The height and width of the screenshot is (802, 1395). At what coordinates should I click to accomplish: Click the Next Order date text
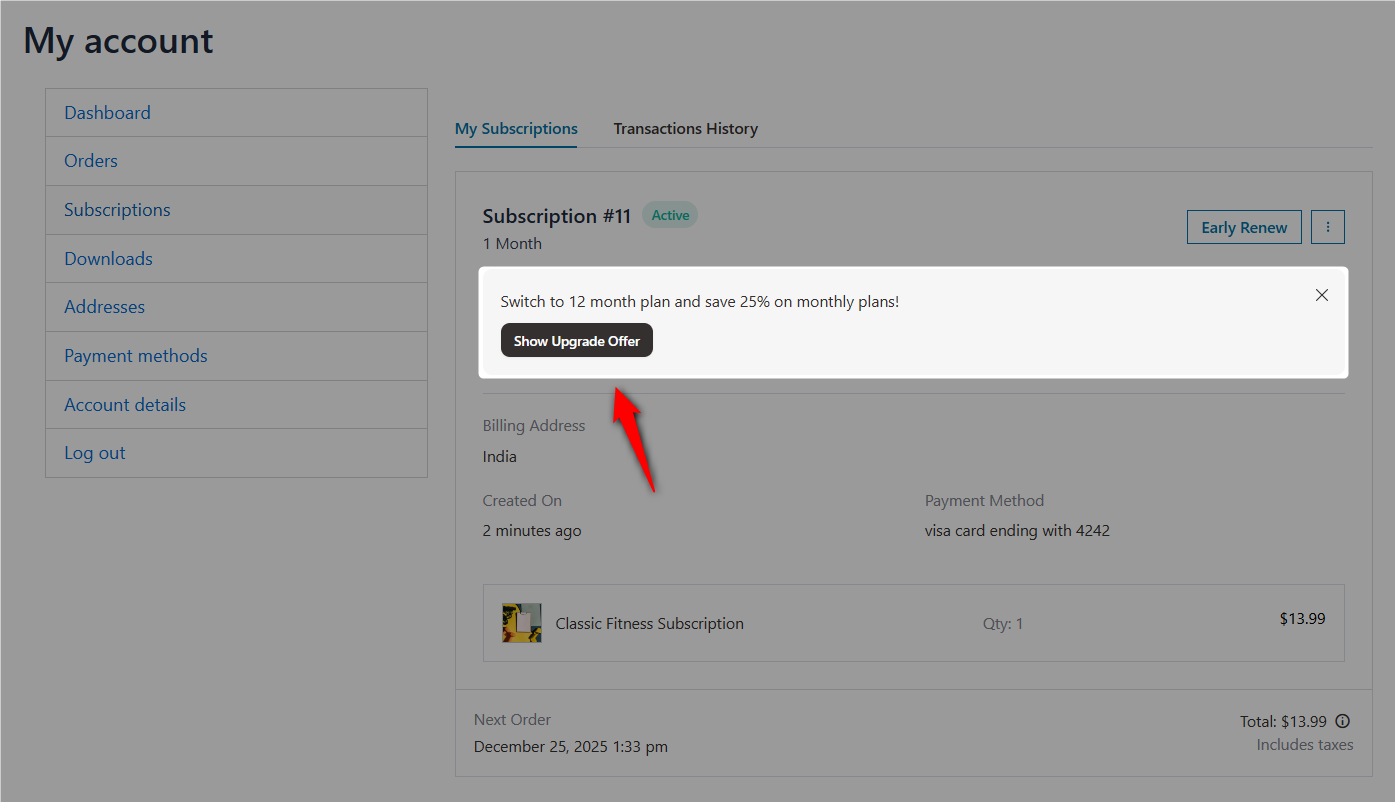[570, 746]
